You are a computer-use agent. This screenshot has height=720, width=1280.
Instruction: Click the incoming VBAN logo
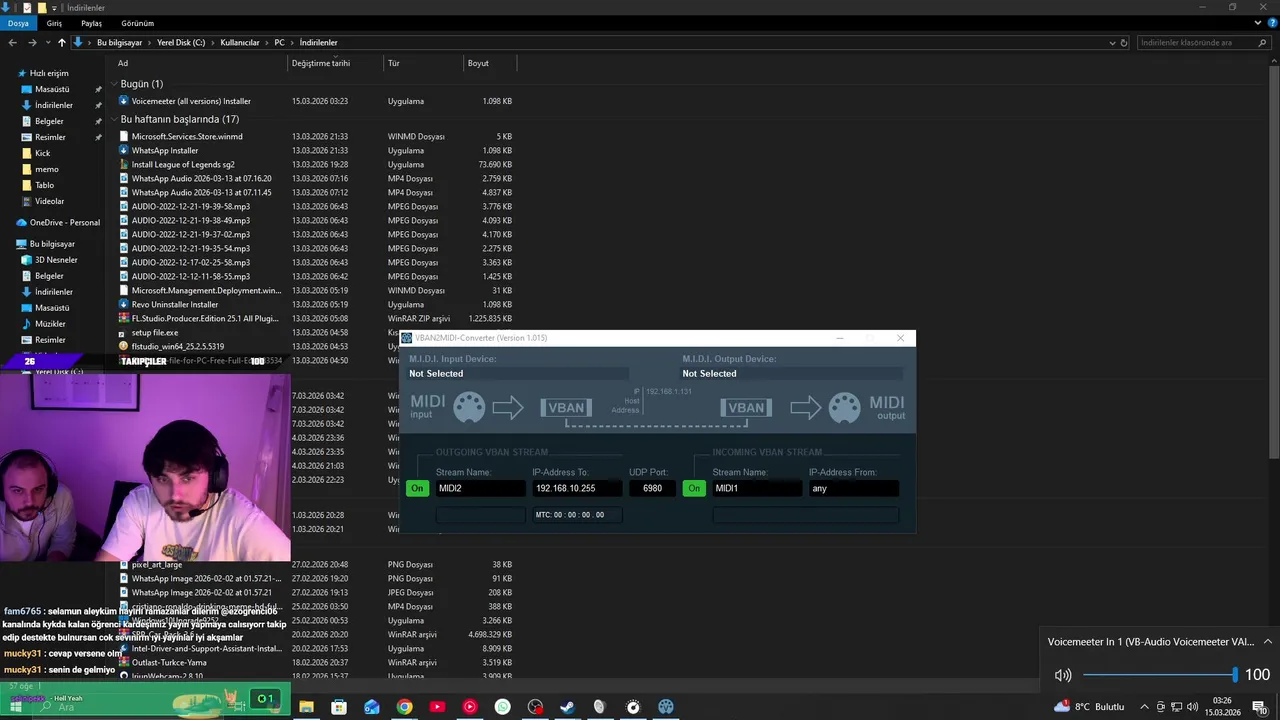tap(747, 408)
